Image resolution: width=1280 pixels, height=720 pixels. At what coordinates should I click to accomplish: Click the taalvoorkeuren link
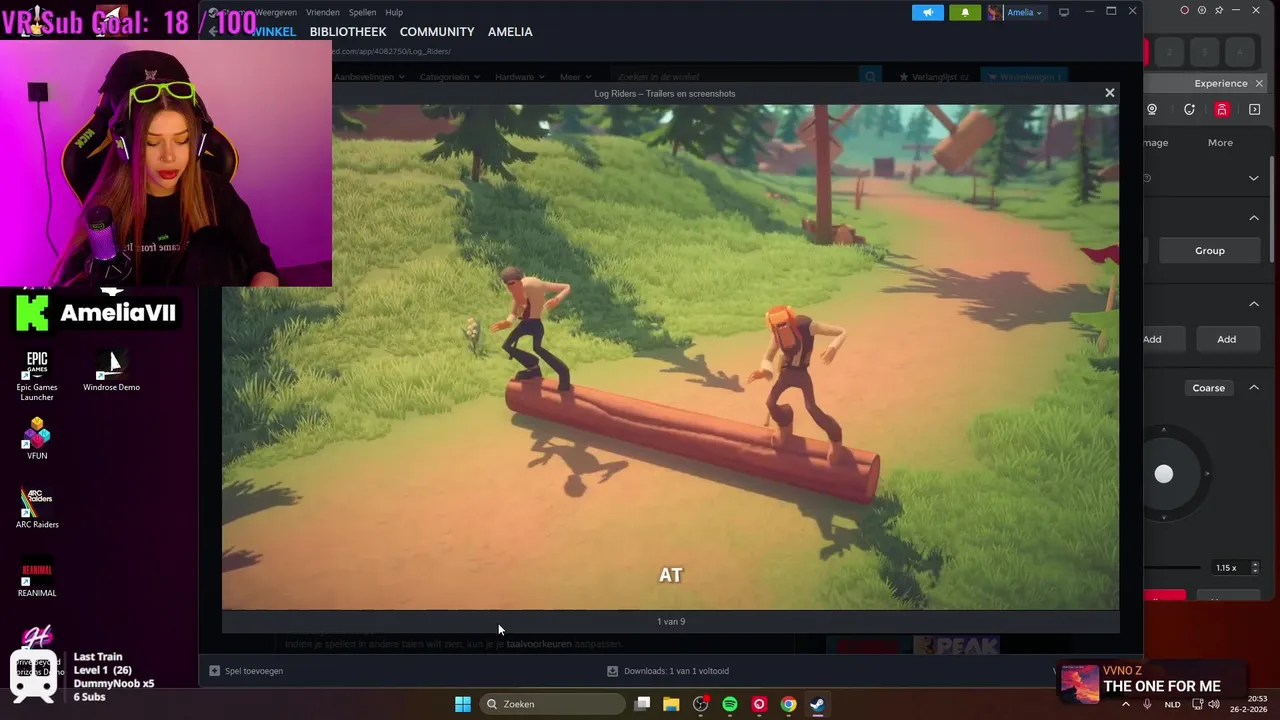click(x=539, y=645)
